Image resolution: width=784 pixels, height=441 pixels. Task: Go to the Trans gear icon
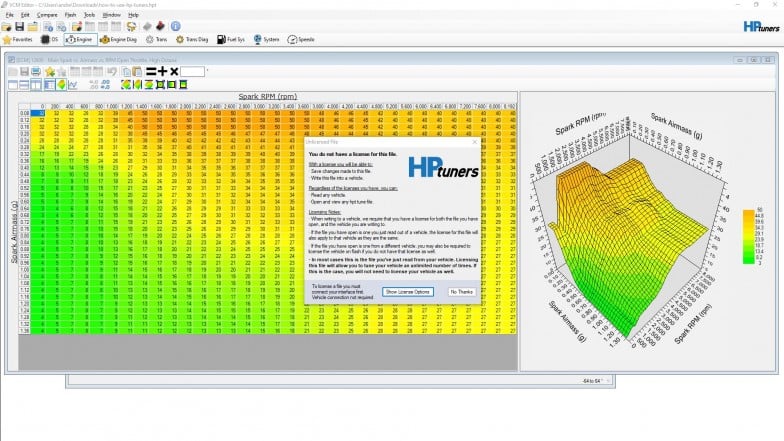tap(155, 40)
